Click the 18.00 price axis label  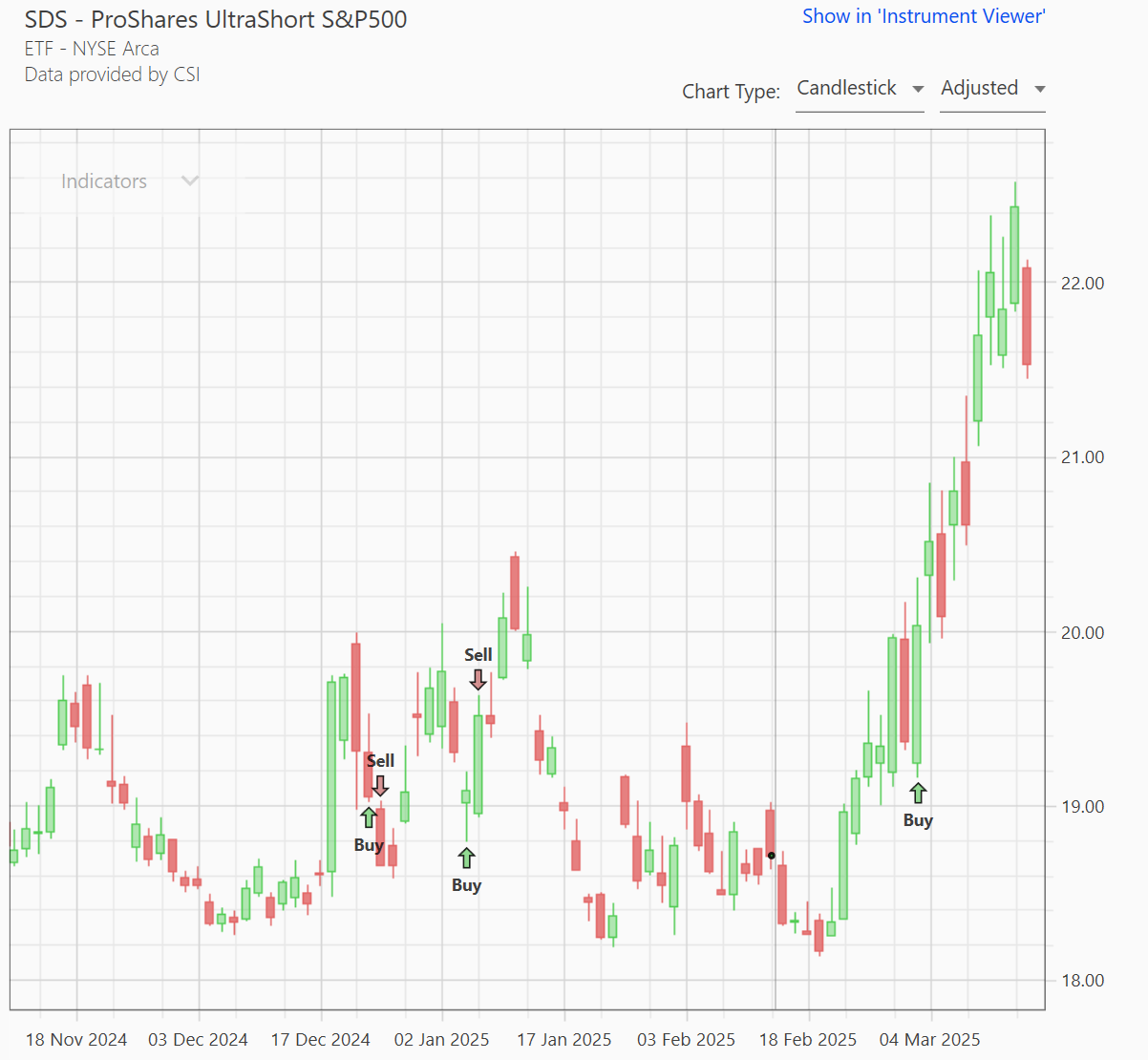coord(1082,981)
